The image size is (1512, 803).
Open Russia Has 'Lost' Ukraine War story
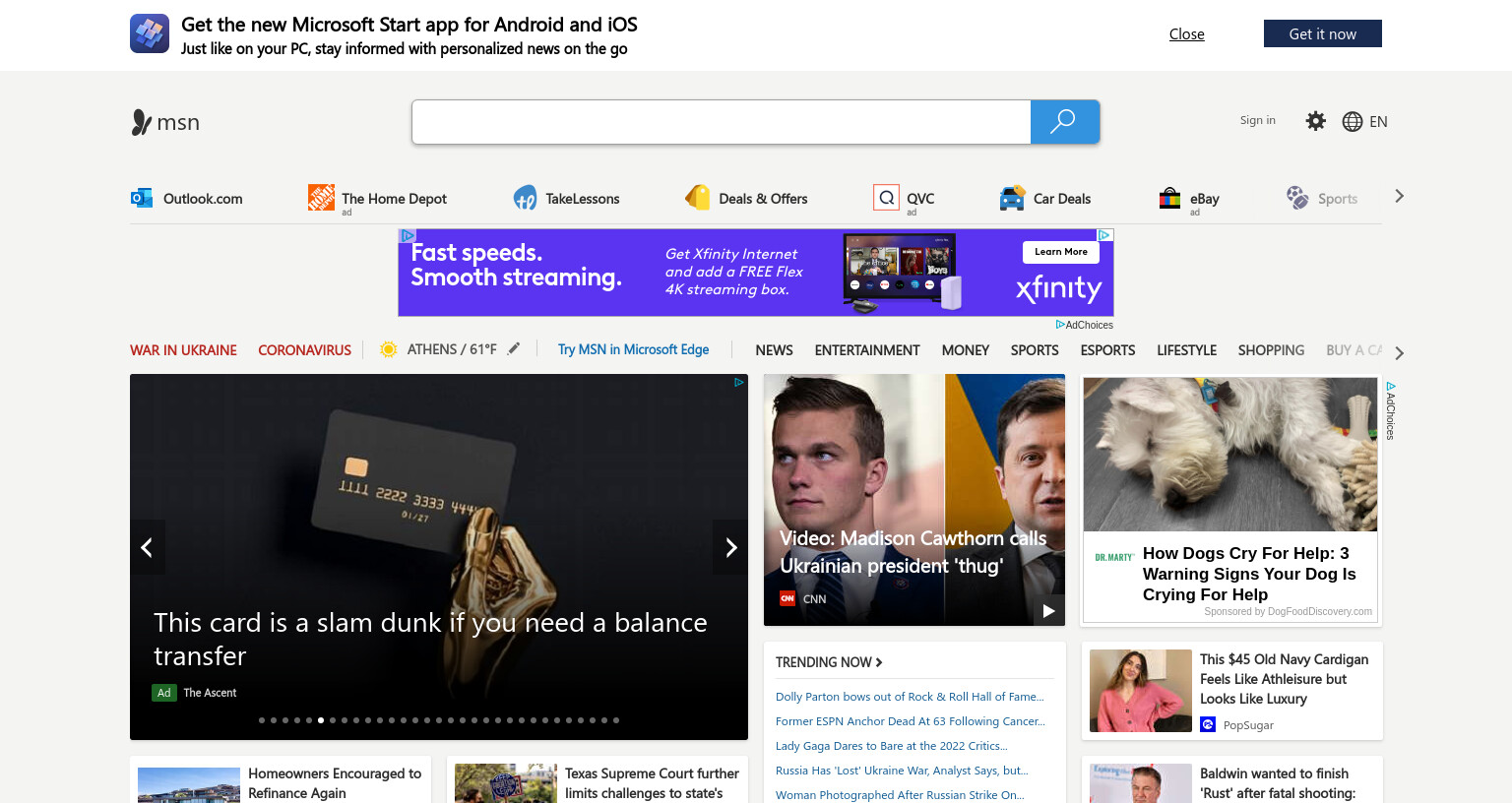902,771
